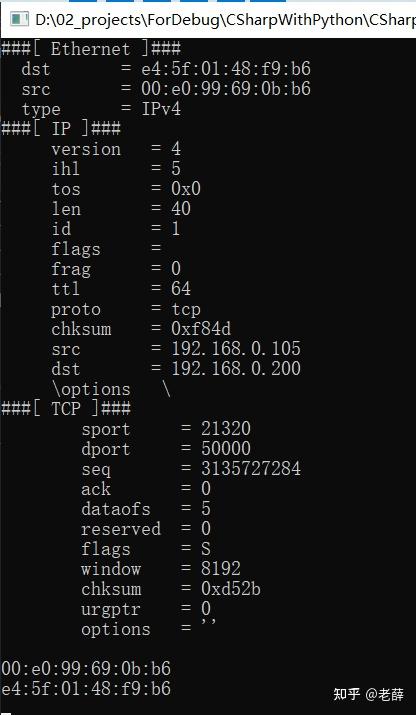Click the ttl value 64
416x715 pixels.
181,289
